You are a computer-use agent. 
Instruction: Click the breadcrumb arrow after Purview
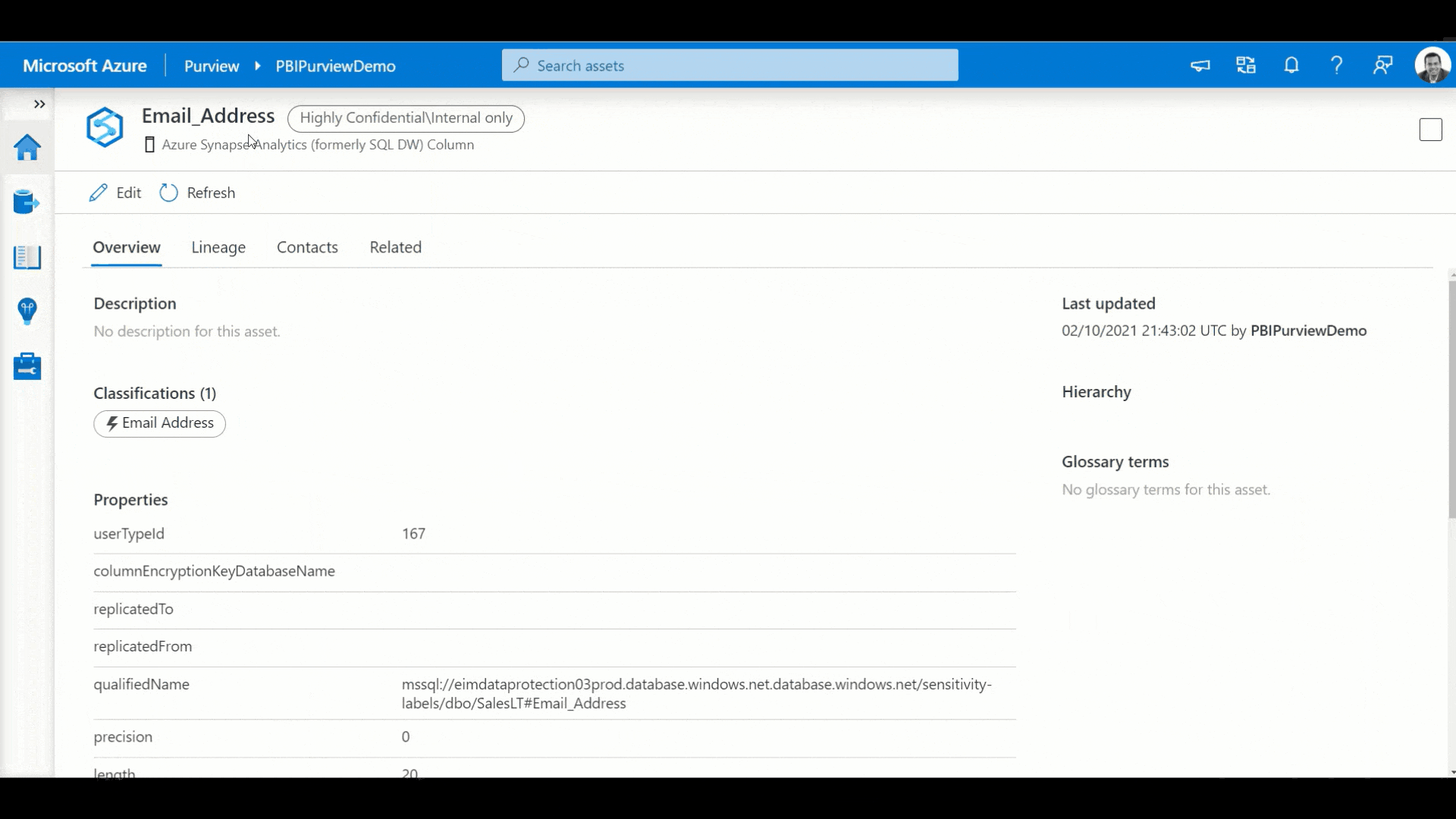(x=258, y=66)
